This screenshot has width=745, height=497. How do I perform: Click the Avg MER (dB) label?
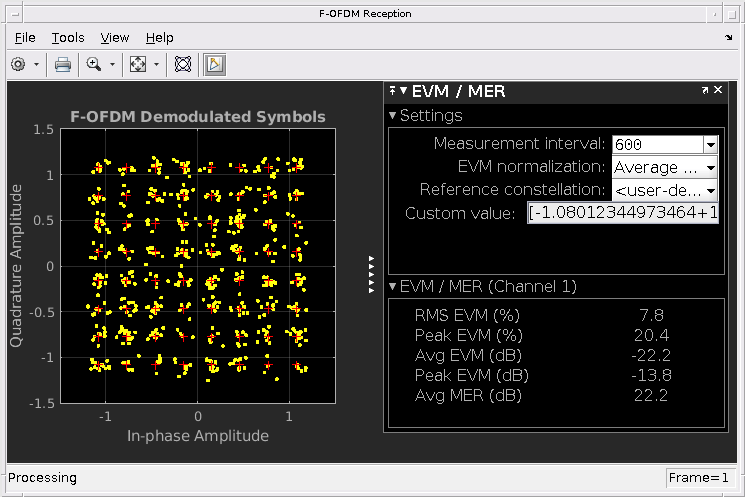(468, 395)
